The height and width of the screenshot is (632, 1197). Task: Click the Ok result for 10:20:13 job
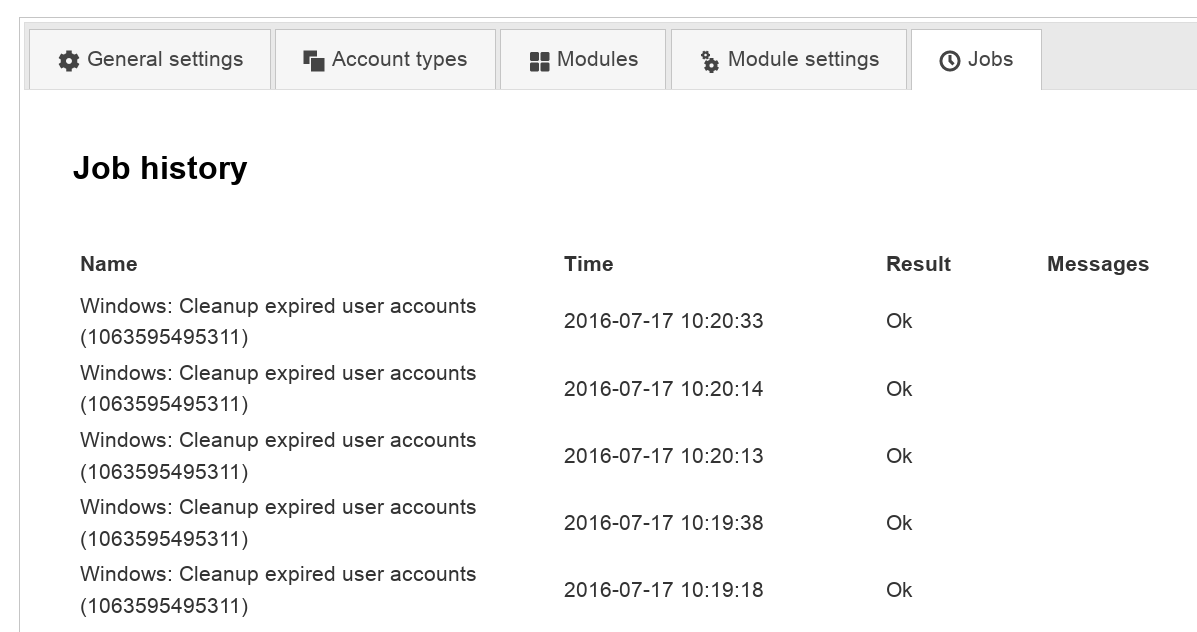click(x=899, y=456)
